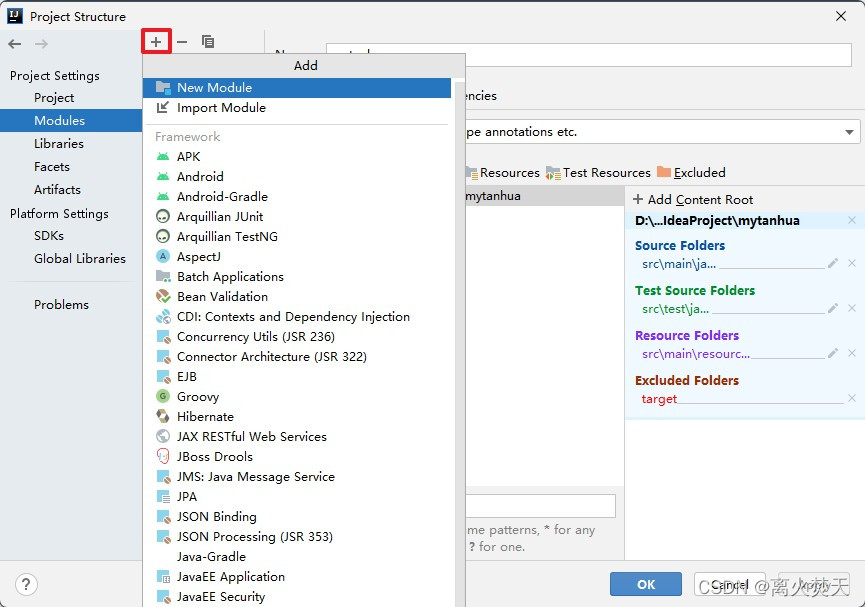The image size is (865, 607).
Task: Go back with the left arrow
Action: (x=15, y=44)
